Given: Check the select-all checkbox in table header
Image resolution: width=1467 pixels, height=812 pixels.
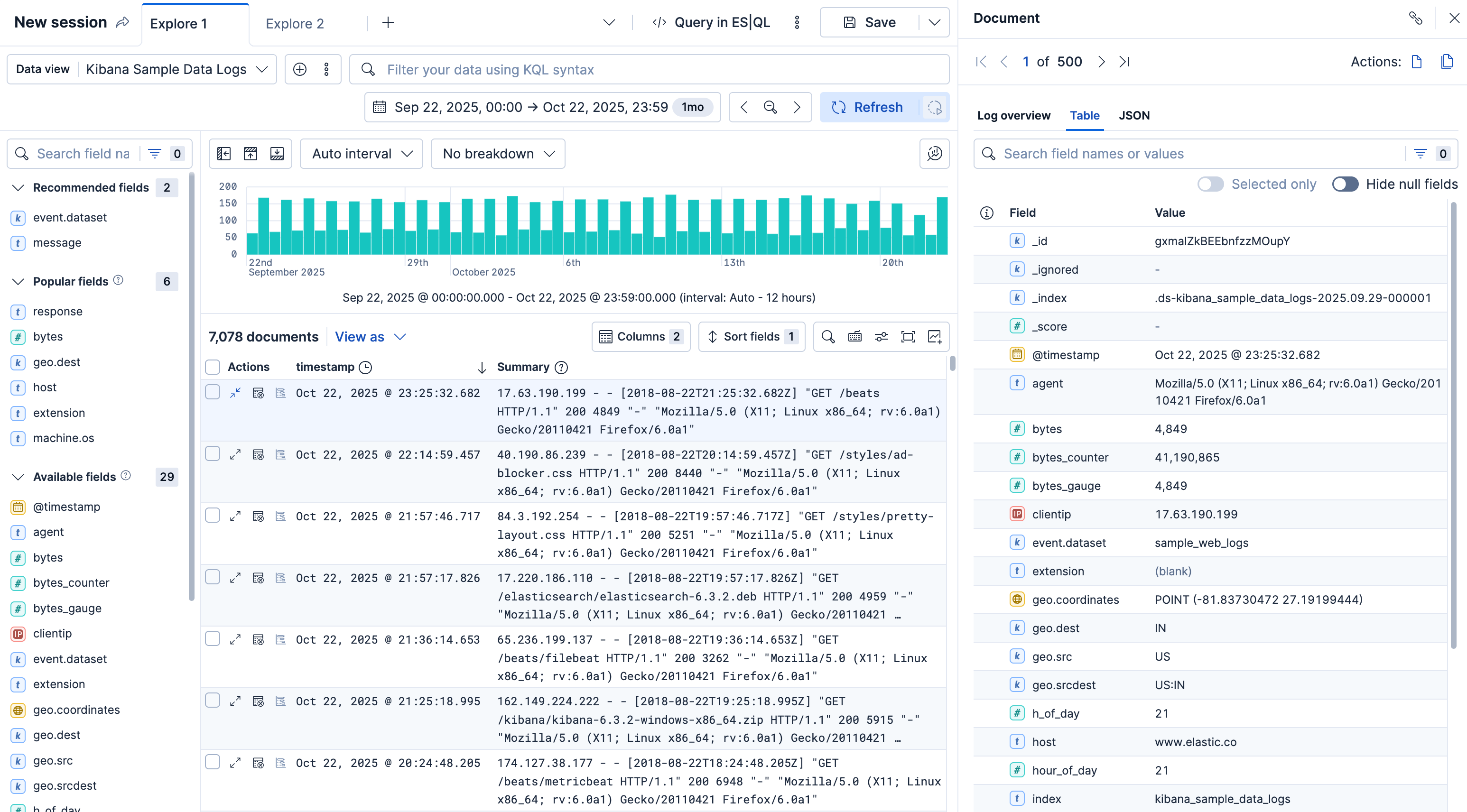Looking at the screenshot, I should pyautogui.click(x=213, y=367).
